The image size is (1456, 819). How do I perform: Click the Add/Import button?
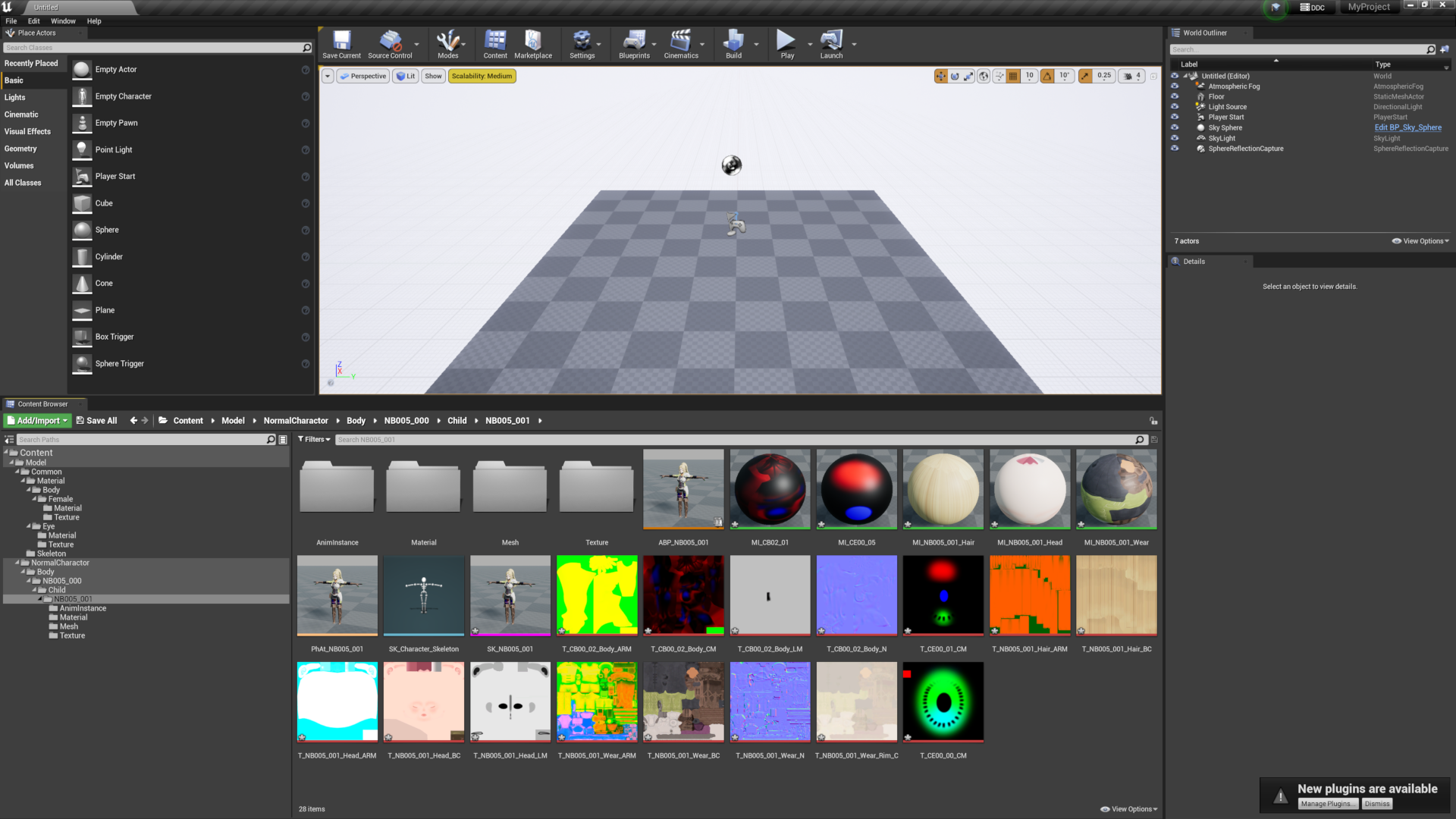(x=38, y=420)
